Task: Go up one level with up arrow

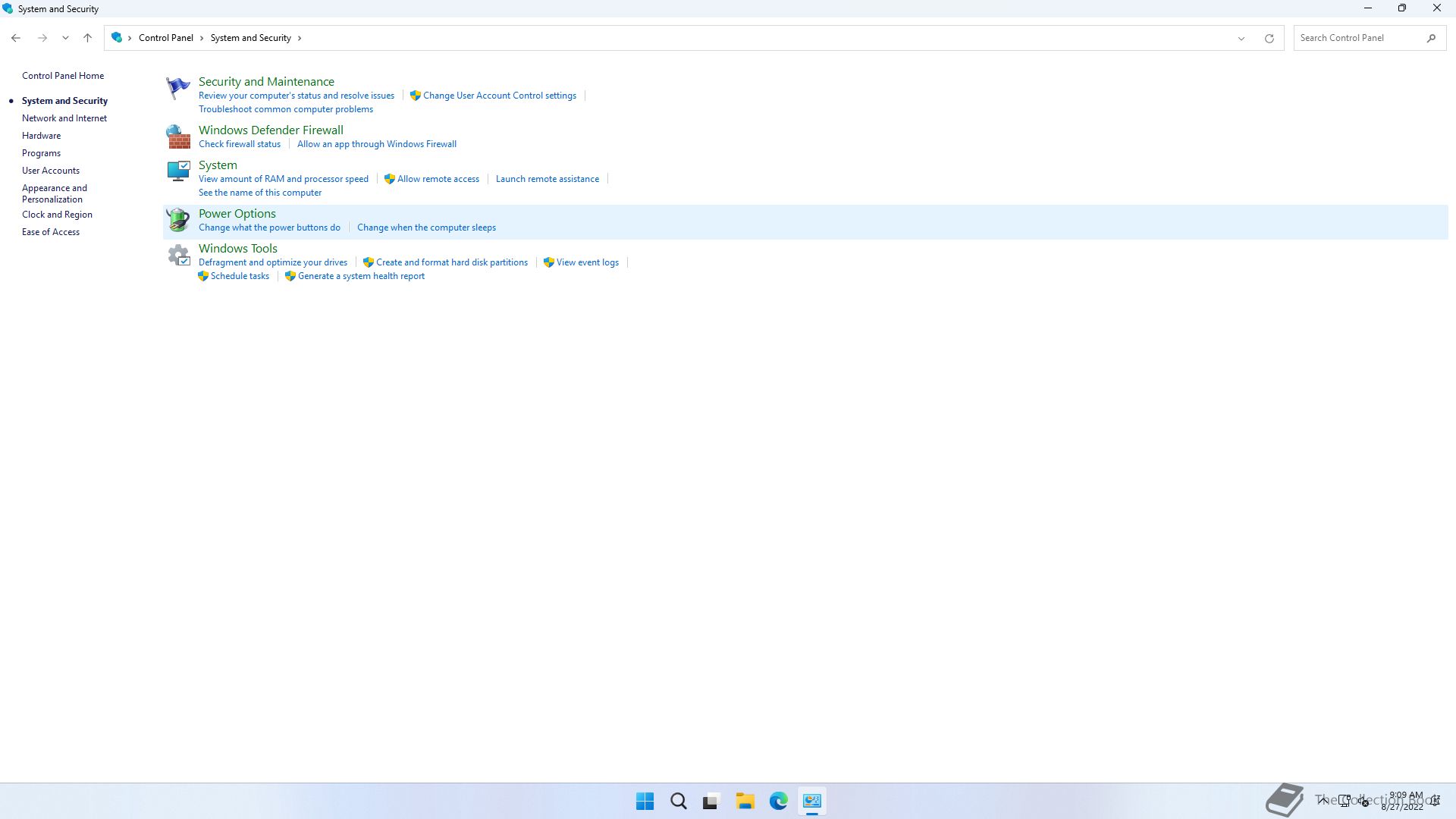Action: tap(87, 38)
